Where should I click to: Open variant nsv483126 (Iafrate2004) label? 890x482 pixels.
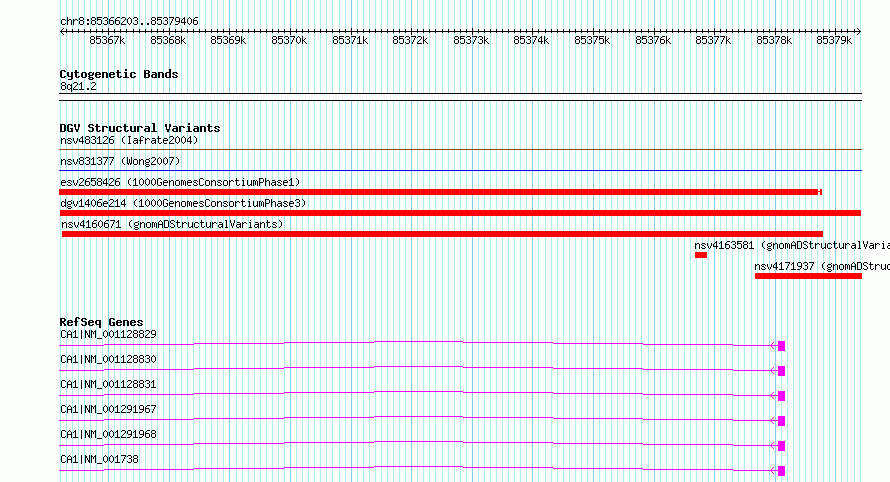tap(129, 140)
